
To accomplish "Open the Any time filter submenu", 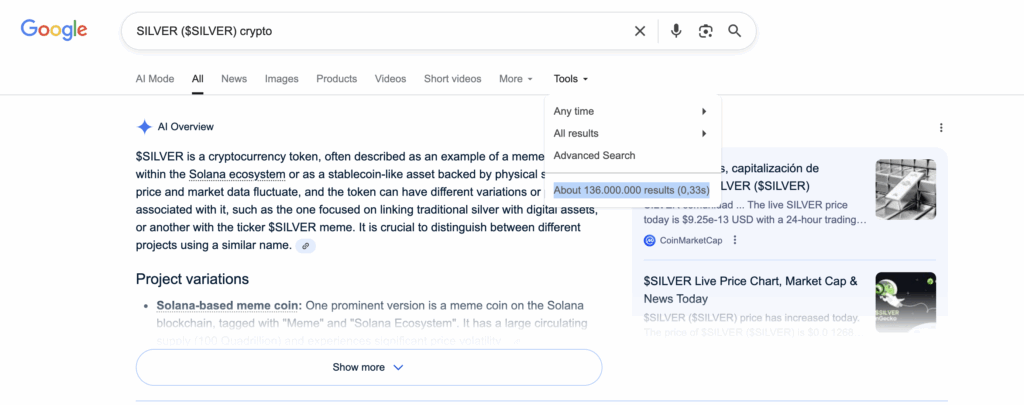I will click(x=630, y=111).
